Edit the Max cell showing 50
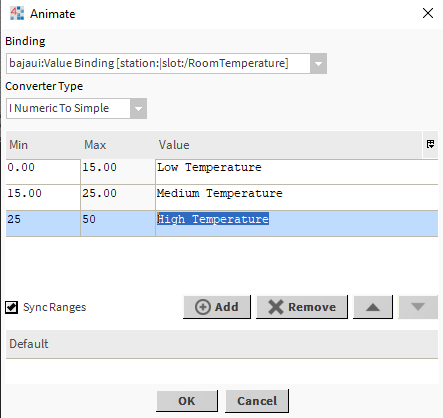 click(x=118, y=223)
